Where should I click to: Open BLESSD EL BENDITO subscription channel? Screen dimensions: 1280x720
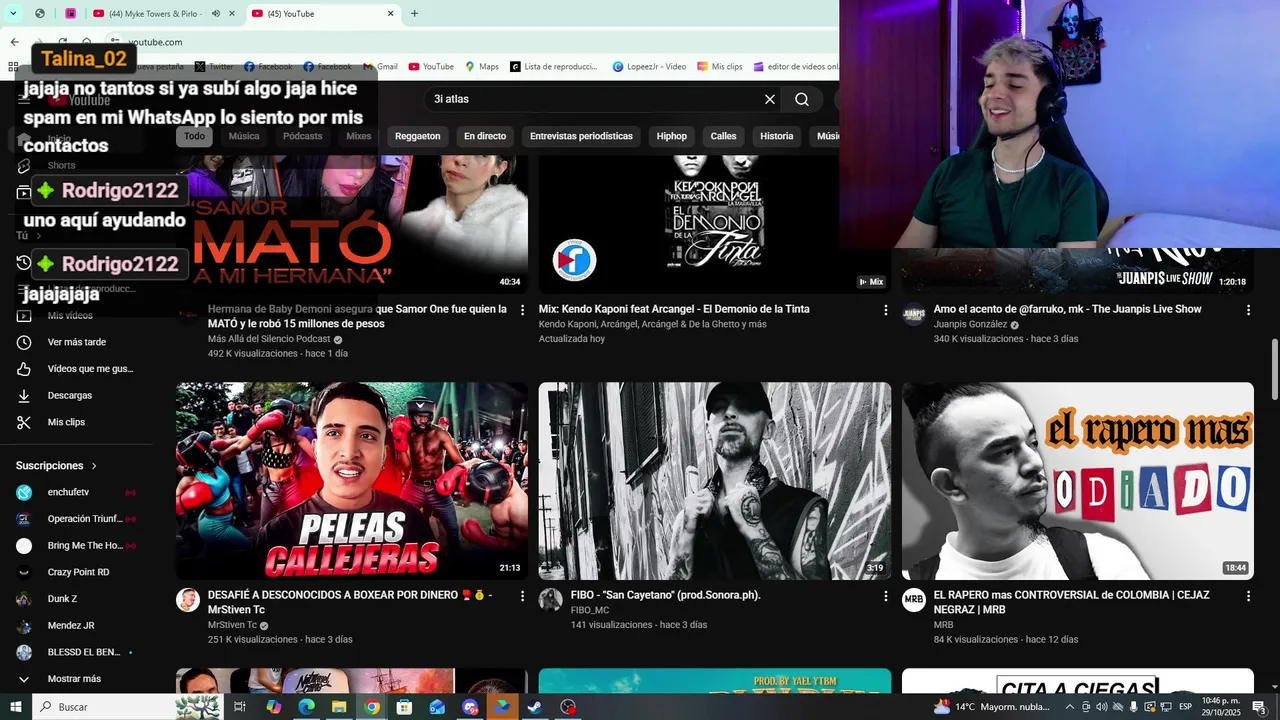tap(84, 652)
